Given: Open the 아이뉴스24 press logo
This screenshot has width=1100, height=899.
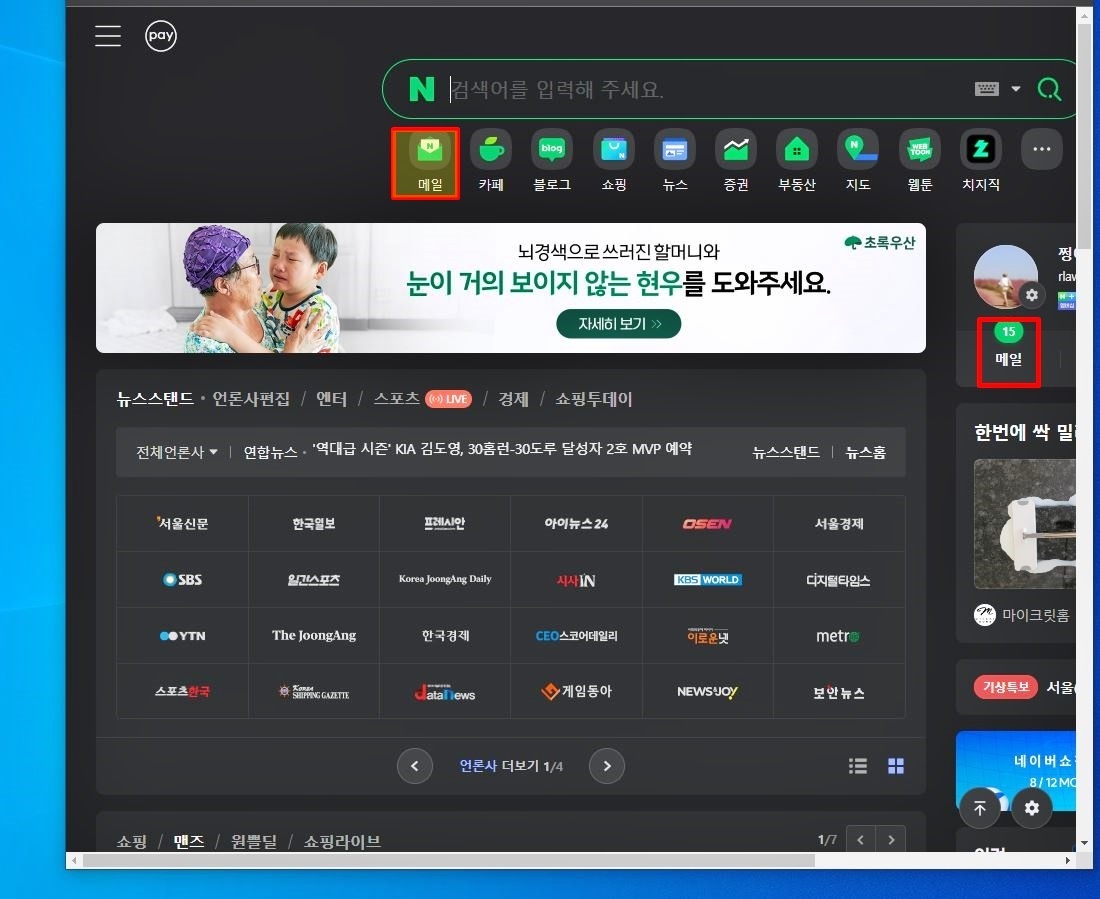Looking at the screenshot, I should [x=576, y=524].
